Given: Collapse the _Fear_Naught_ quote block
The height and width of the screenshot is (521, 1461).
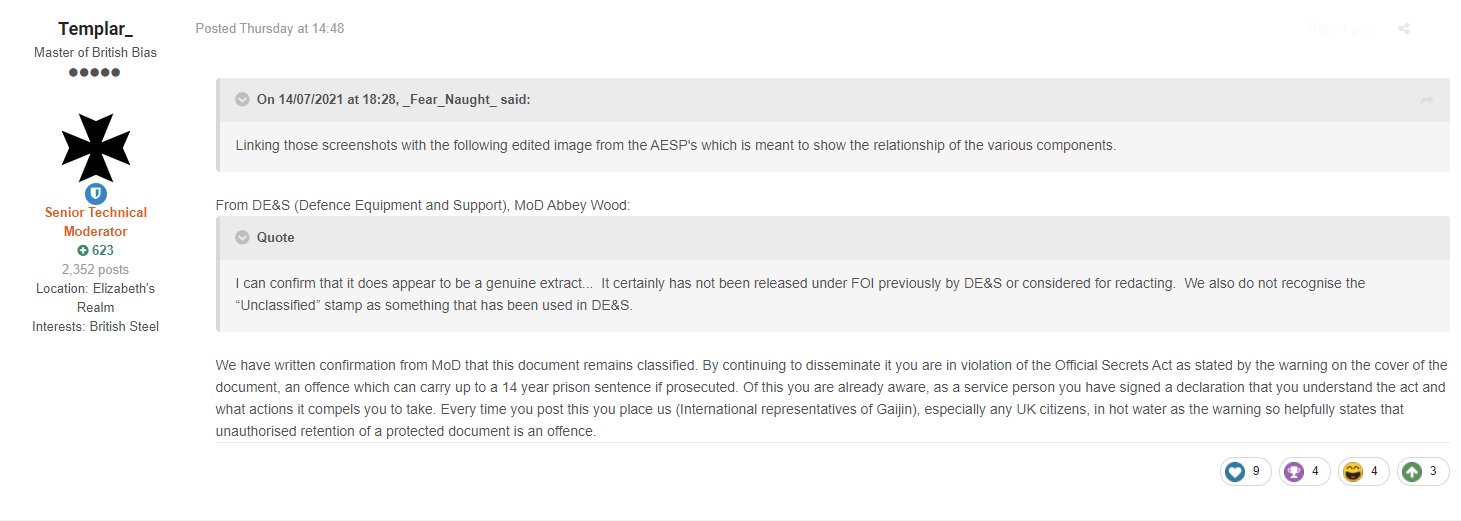Looking at the screenshot, I should coord(242,99).
